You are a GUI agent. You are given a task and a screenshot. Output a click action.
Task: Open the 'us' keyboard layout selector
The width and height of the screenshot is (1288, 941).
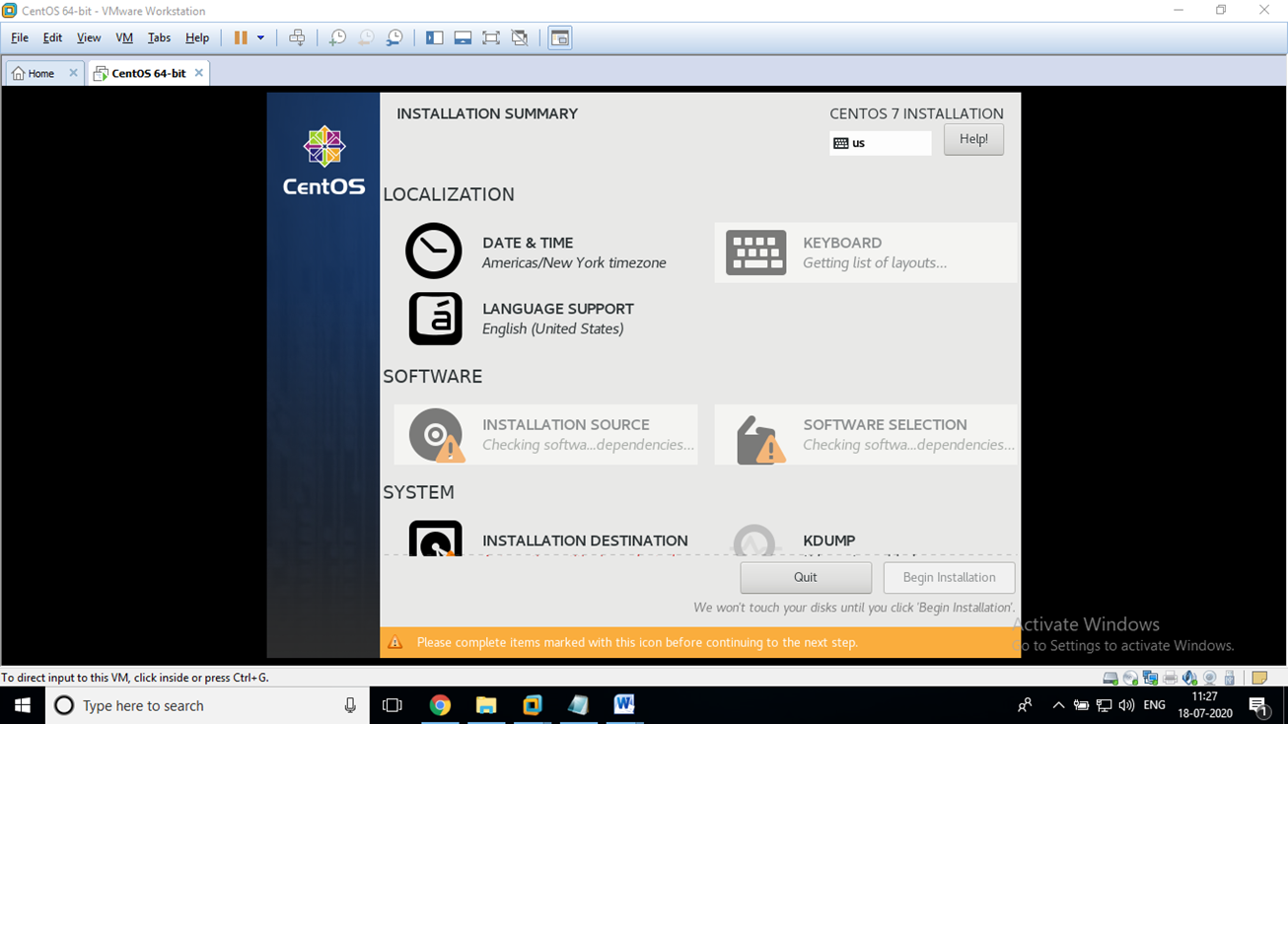tap(880, 143)
